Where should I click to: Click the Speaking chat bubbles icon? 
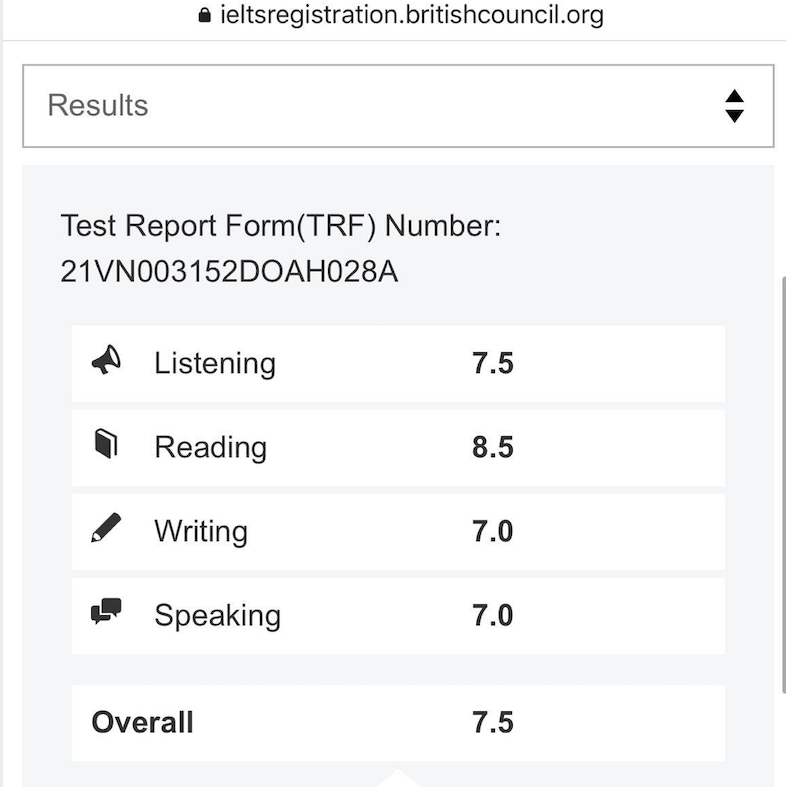[x=106, y=611]
